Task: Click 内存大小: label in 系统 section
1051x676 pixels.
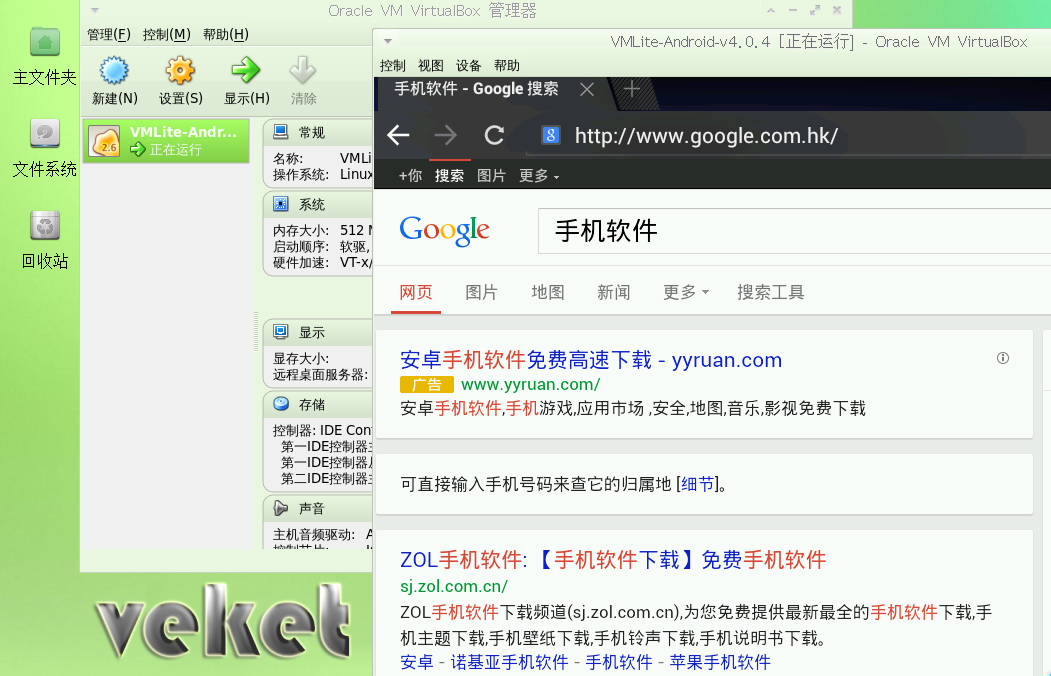Action: coord(301,230)
